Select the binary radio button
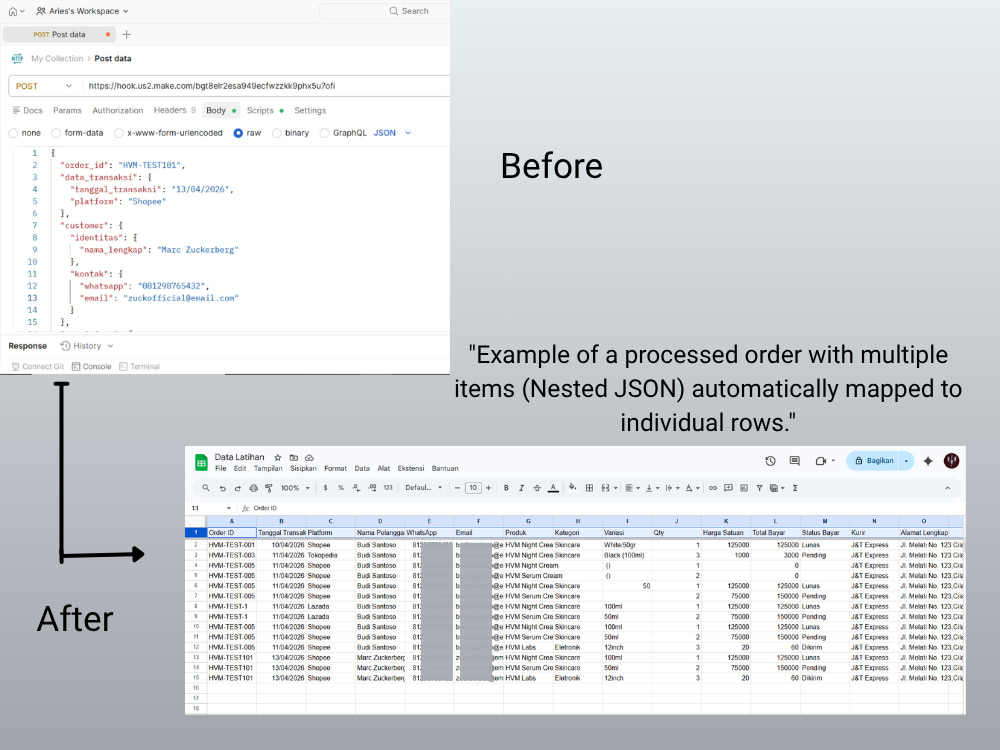This screenshot has width=1000, height=750. pos(276,133)
